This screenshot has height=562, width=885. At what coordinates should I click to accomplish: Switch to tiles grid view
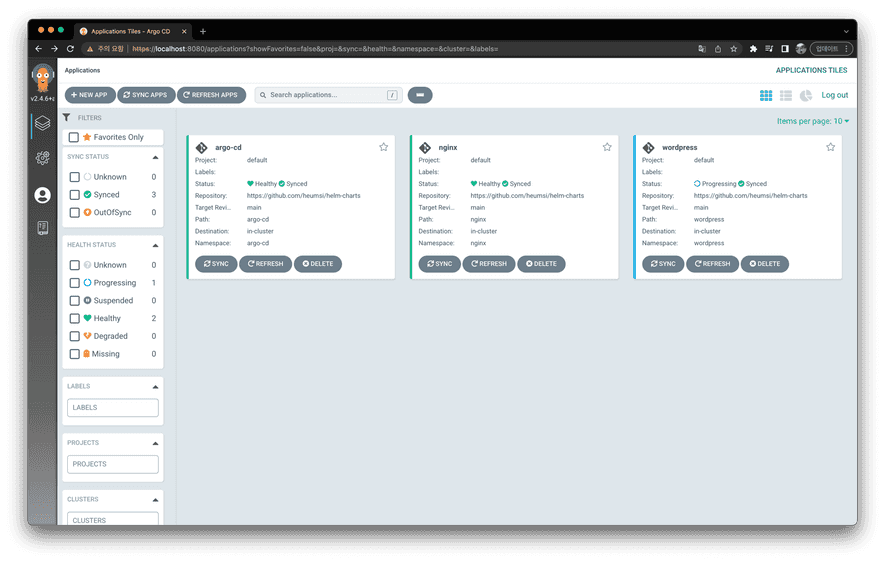pyautogui.click(x=766, y=95)
